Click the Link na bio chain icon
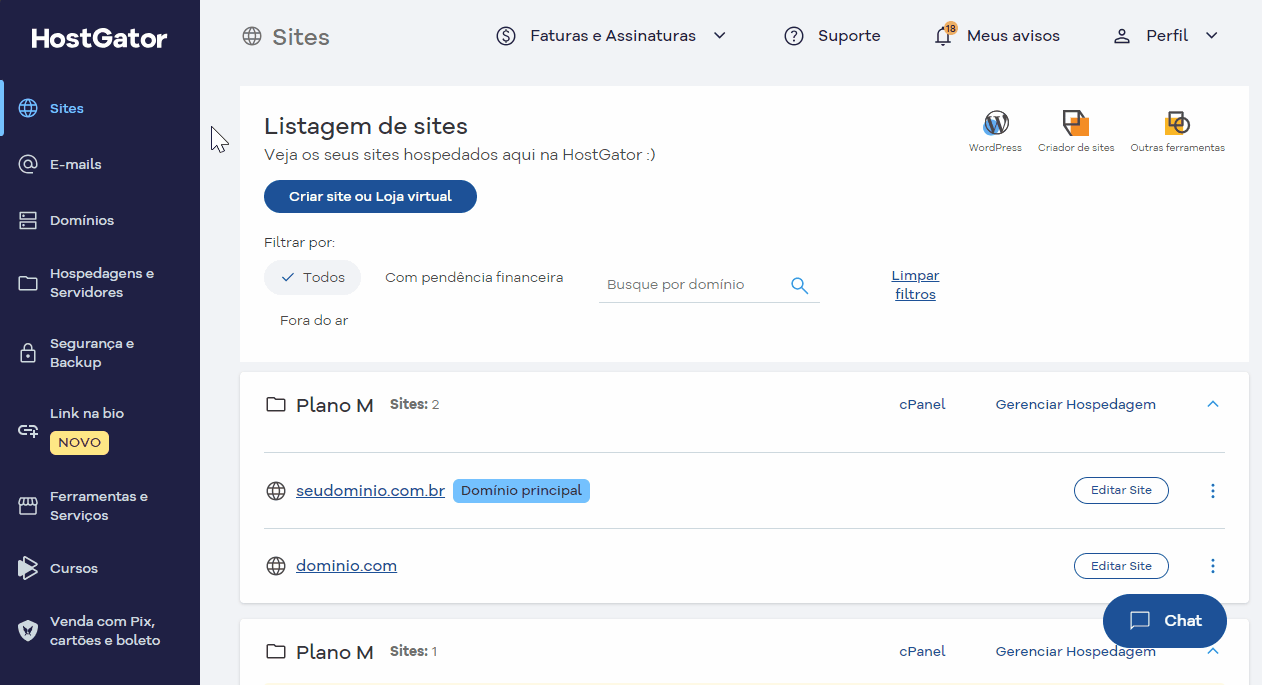The image size is (1262, 685). click(x=28, y=430)
